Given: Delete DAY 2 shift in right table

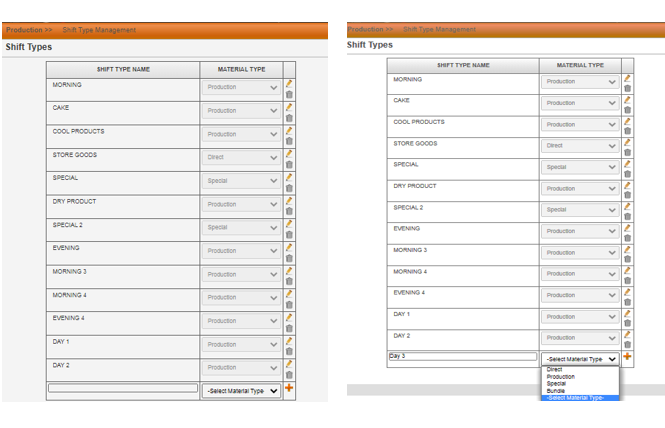Looking at the screenshot, I should pos(628,344).
